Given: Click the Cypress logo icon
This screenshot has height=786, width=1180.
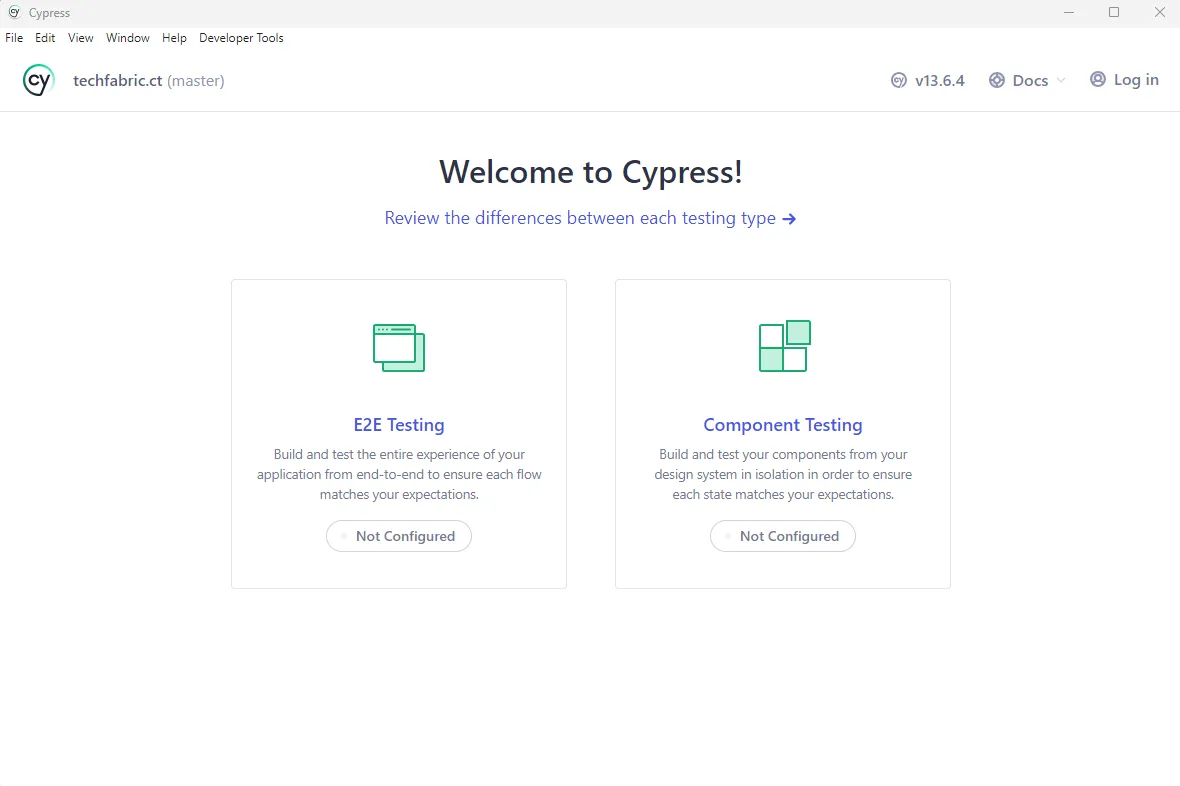Looking at the screenshot, I should click(x=37, y=79).
